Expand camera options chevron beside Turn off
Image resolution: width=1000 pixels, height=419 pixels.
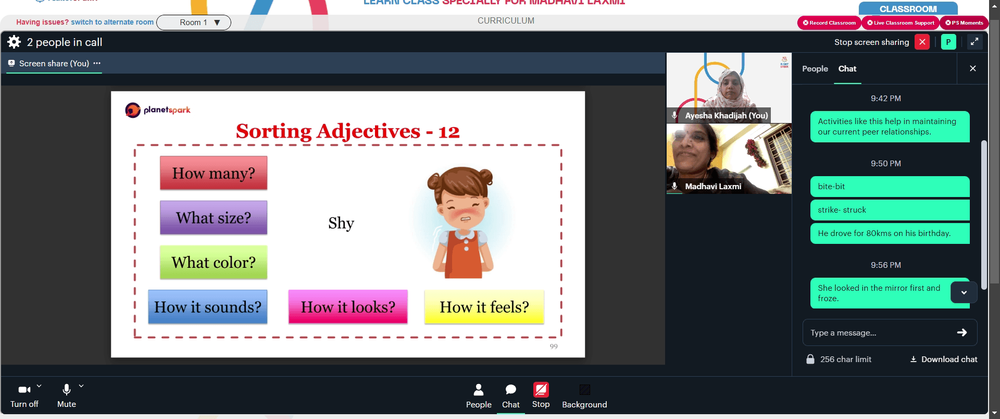pos(39,386)
